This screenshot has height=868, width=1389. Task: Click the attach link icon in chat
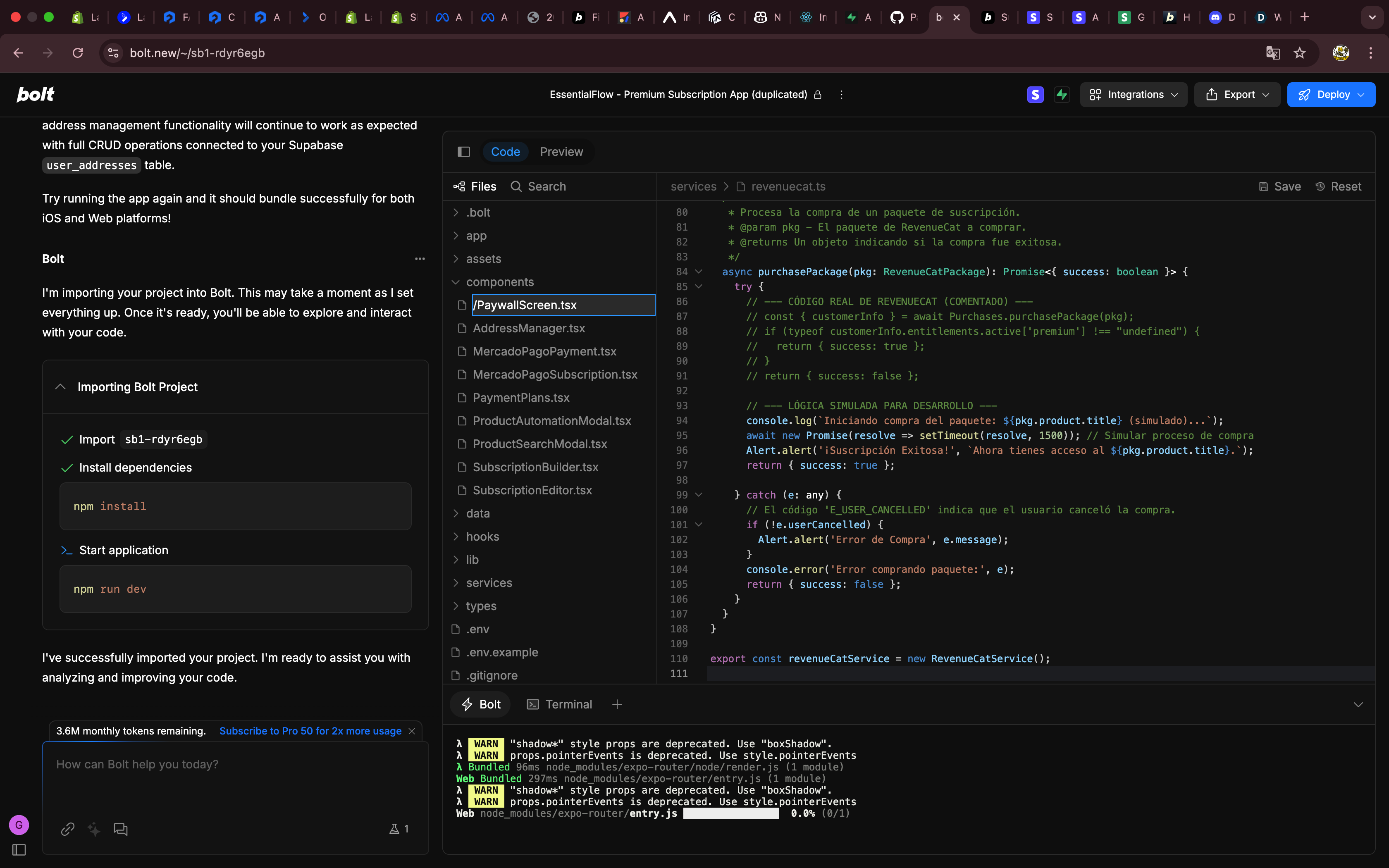coord(68,829)
